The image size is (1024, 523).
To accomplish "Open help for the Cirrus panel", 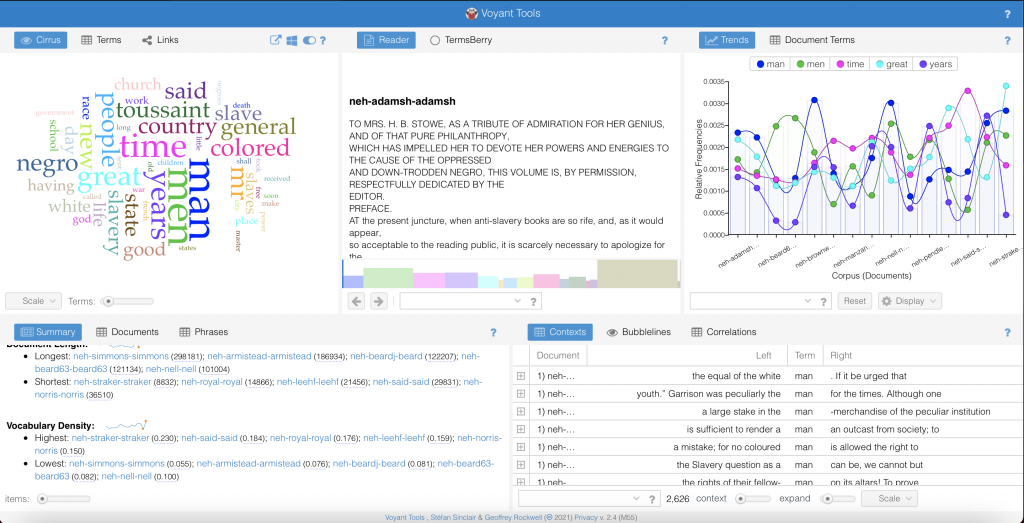I will pos(323,40).
